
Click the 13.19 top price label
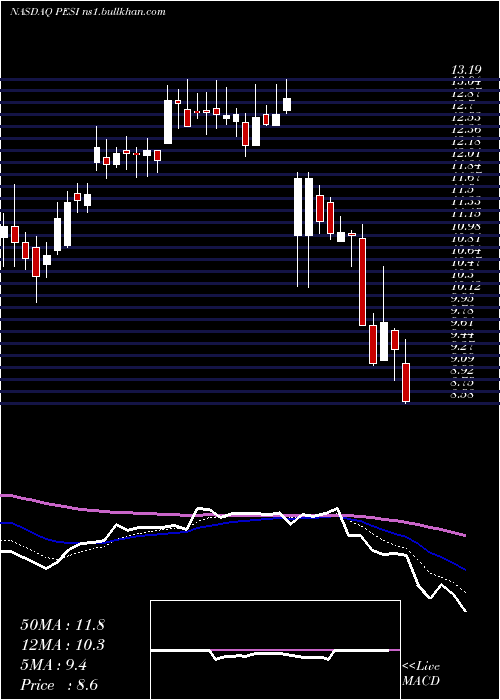pos(466,70)
